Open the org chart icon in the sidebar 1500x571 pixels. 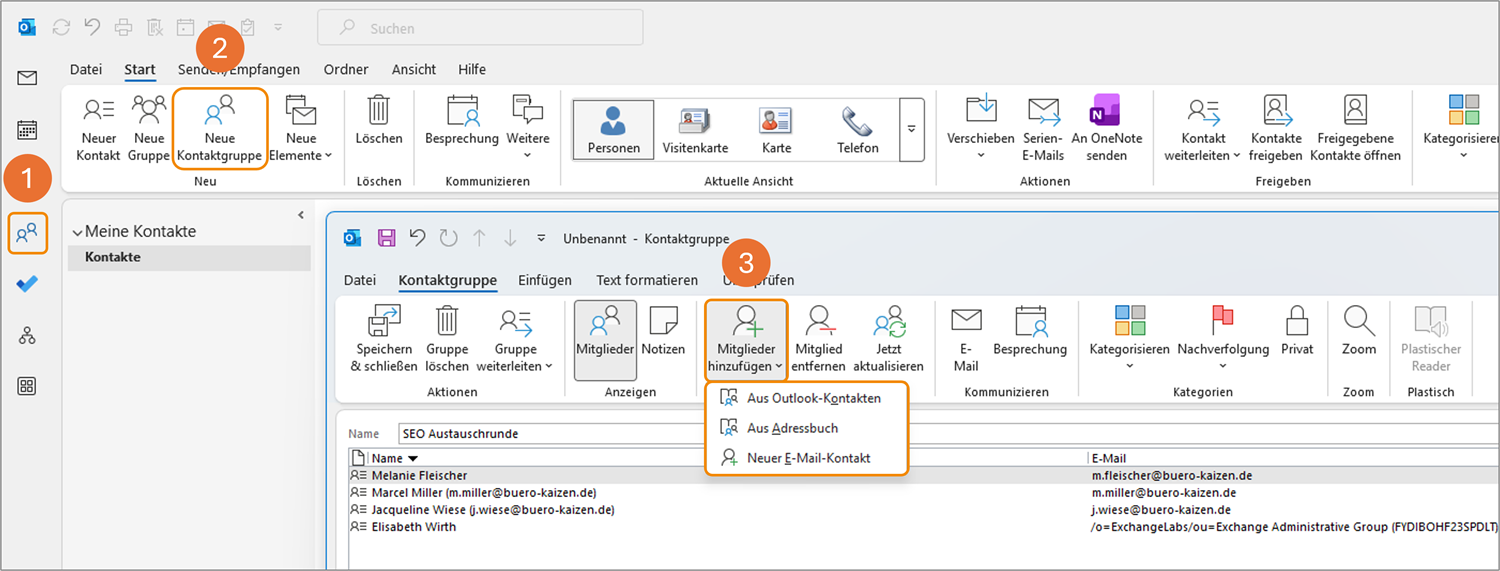coord(27,336)
